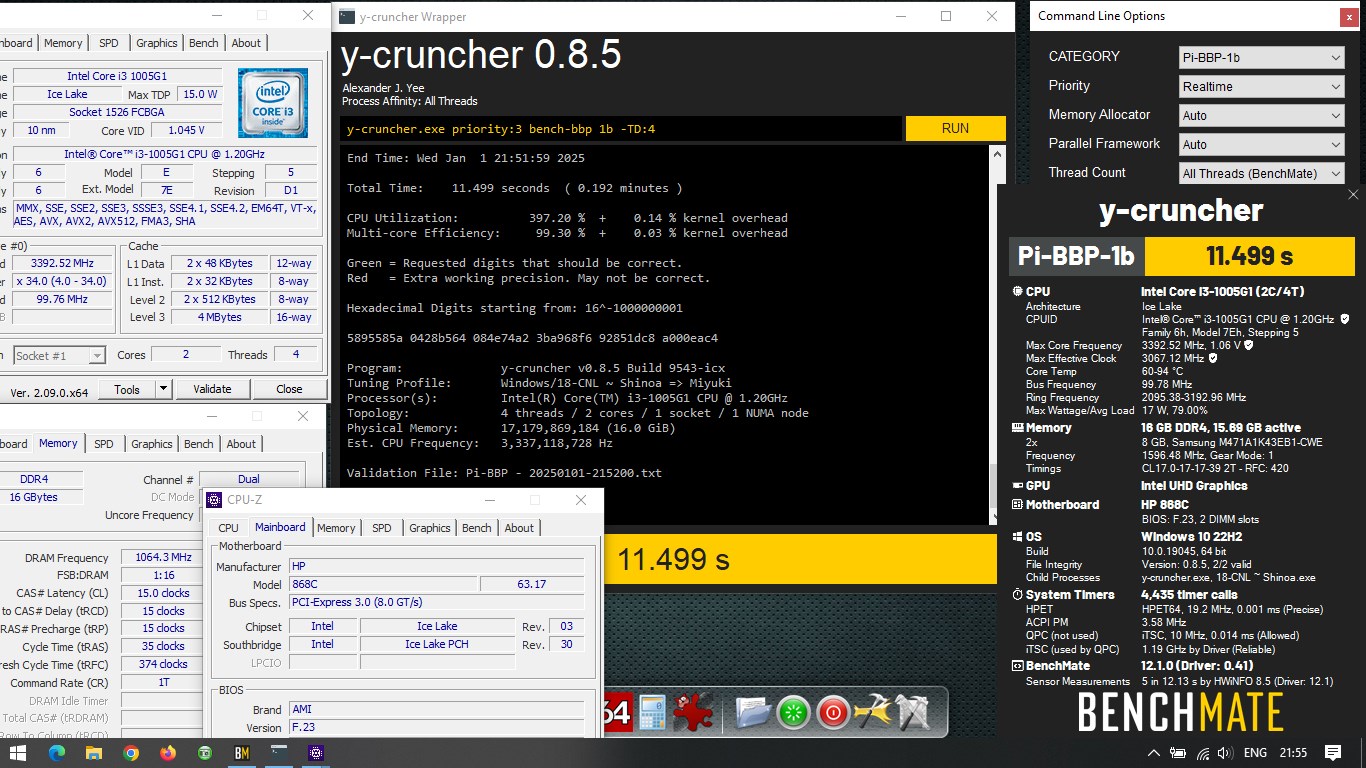The width and height of the screenshot is (1366, 768).
Task: Click the red power button in BenchMate dock
Action: click(x=832, y=714)
